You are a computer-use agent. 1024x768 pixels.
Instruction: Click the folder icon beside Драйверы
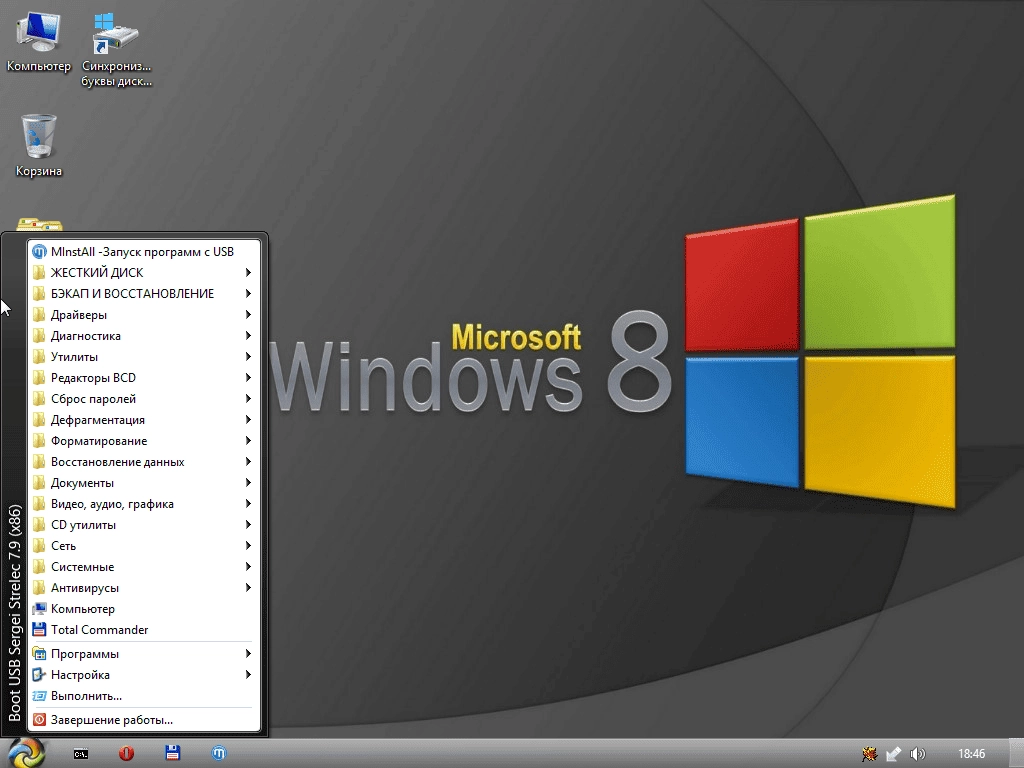39,315
